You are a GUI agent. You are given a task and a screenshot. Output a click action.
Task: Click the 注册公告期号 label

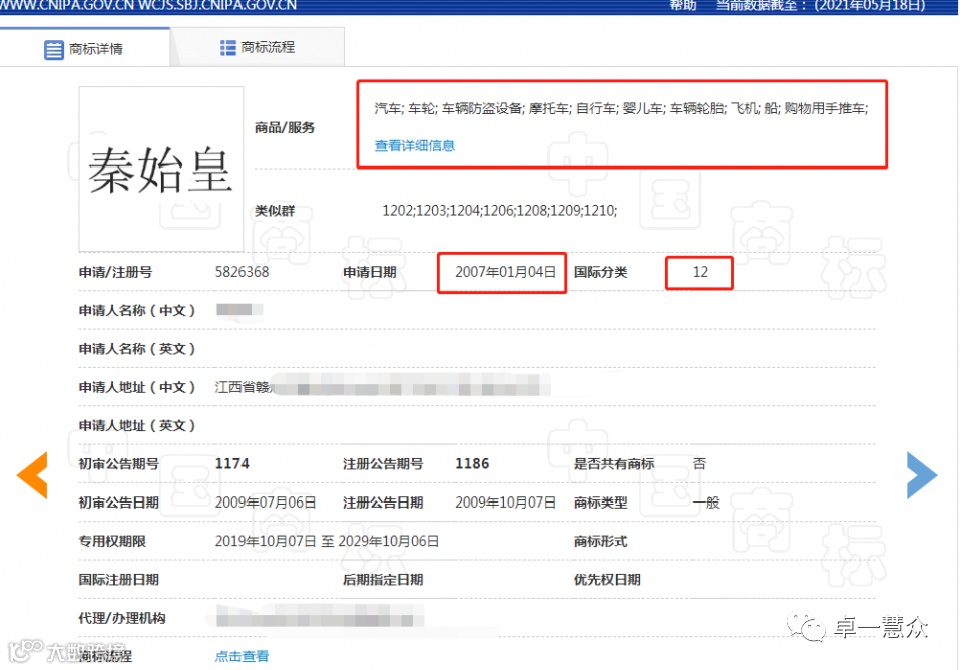pyautogui.click(x=383, y=464)
